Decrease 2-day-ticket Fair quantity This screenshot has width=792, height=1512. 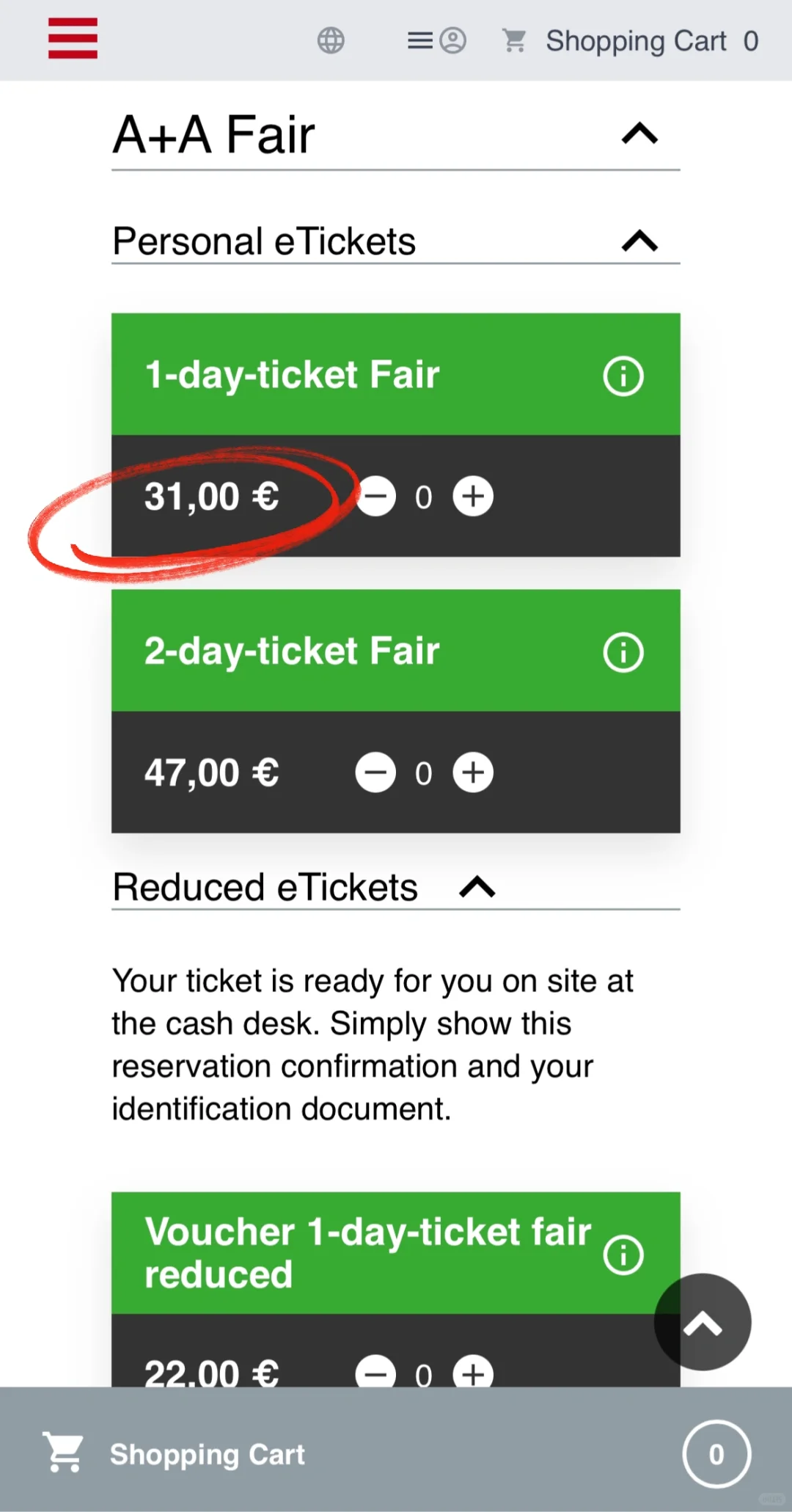375,773
